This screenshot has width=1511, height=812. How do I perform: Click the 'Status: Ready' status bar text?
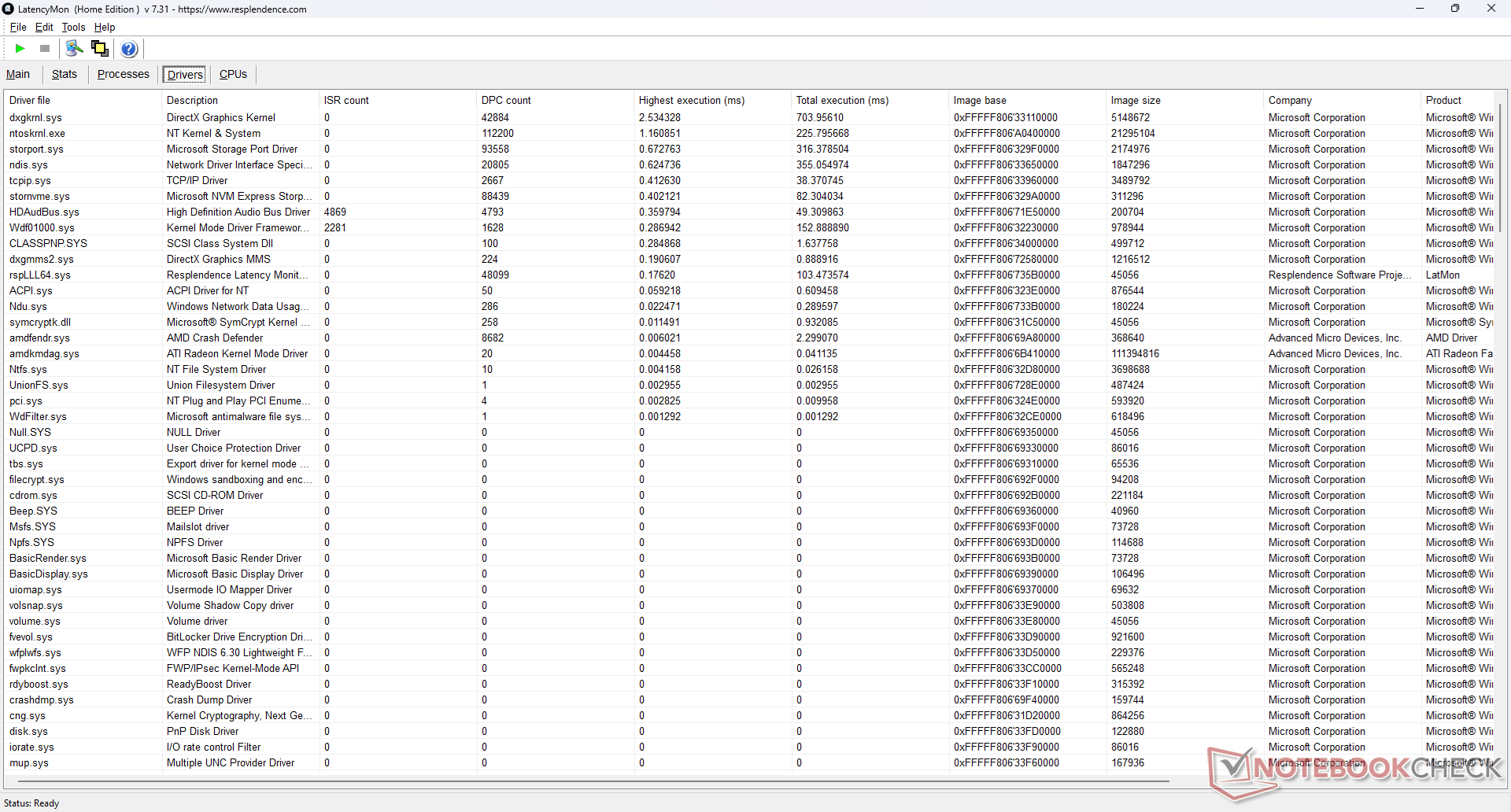[31, 803]
